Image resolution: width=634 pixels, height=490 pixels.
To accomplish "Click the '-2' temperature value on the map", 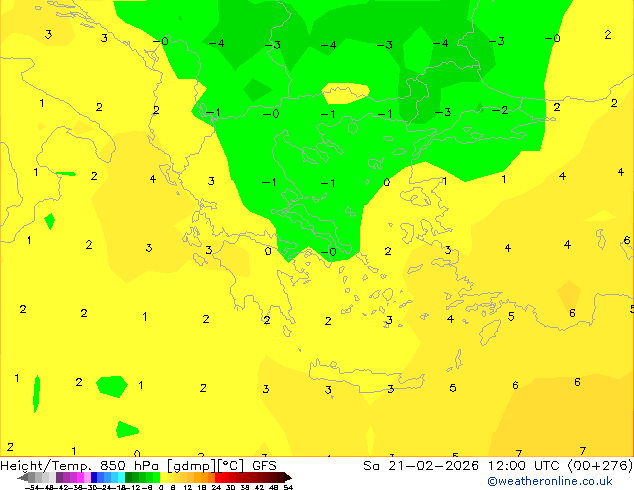I will pyautogui.click(x=500, y=110).
